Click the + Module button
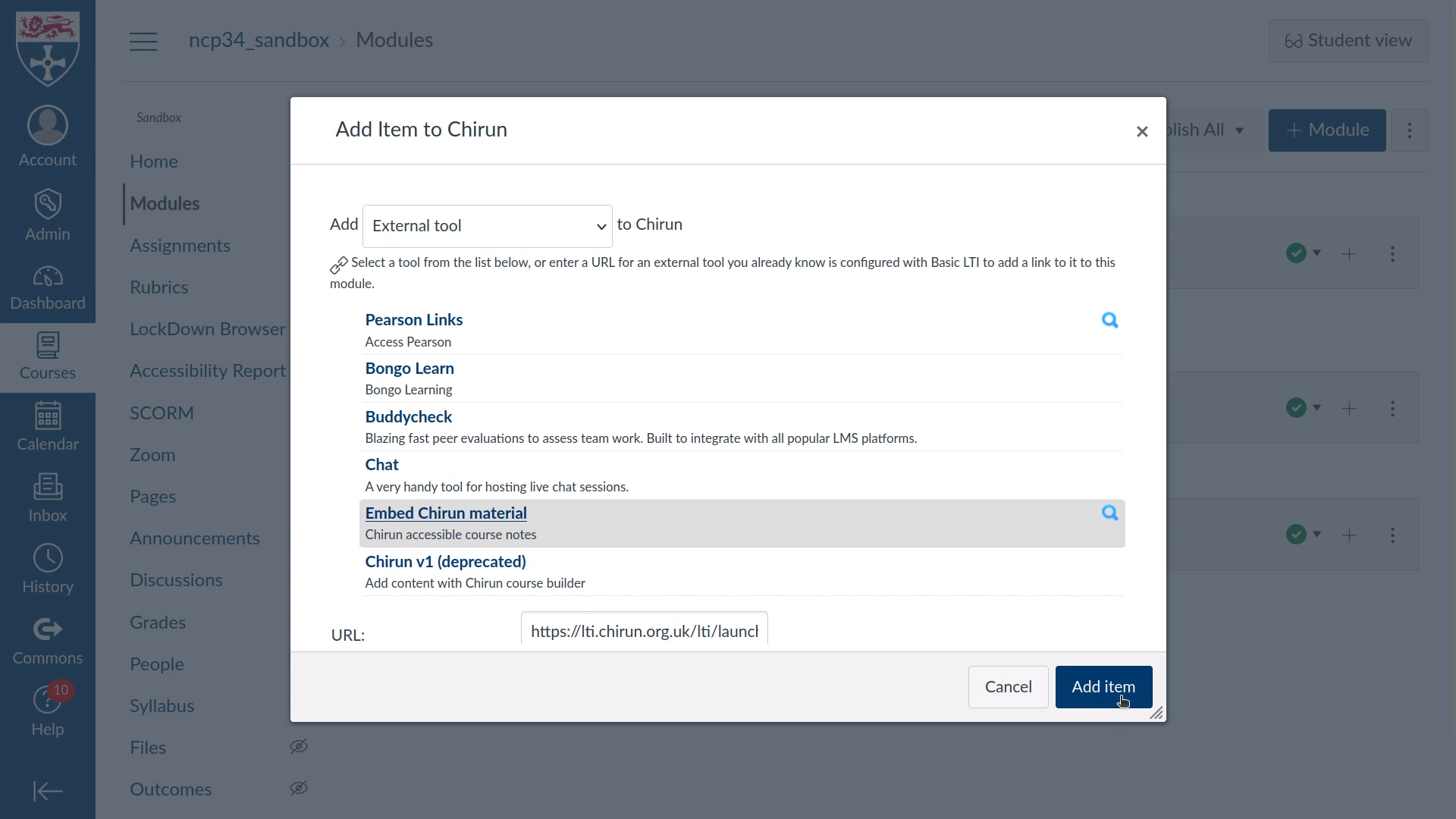Image resolution: width=1456 pixels, height=819 pixels. pos(1327,130)
